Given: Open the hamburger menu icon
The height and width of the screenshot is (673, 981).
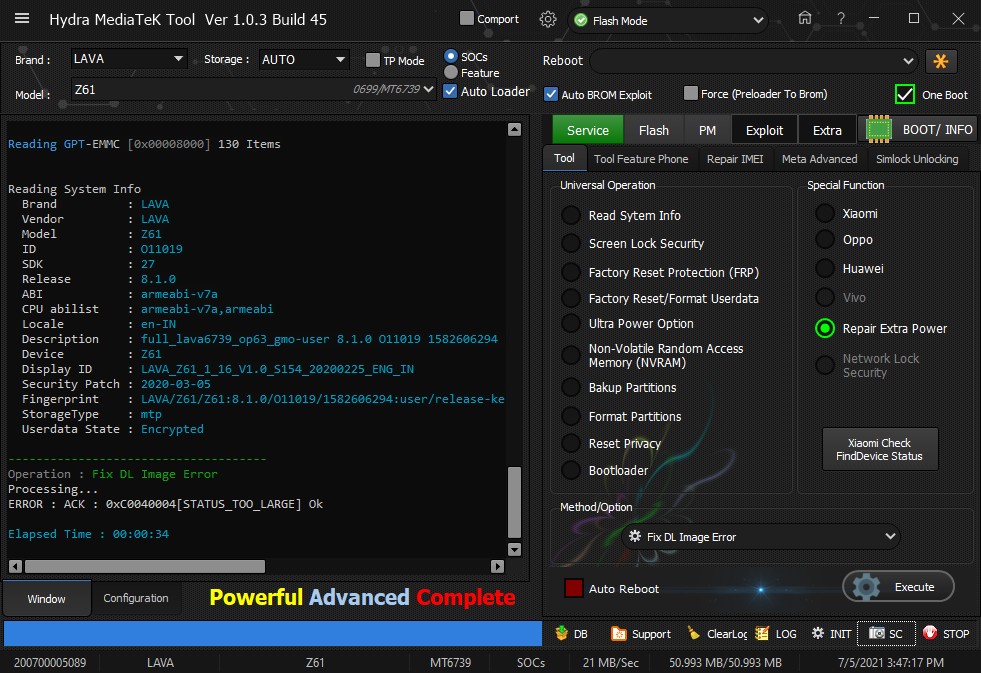Looking at the screenshot, I should [22, 18].
